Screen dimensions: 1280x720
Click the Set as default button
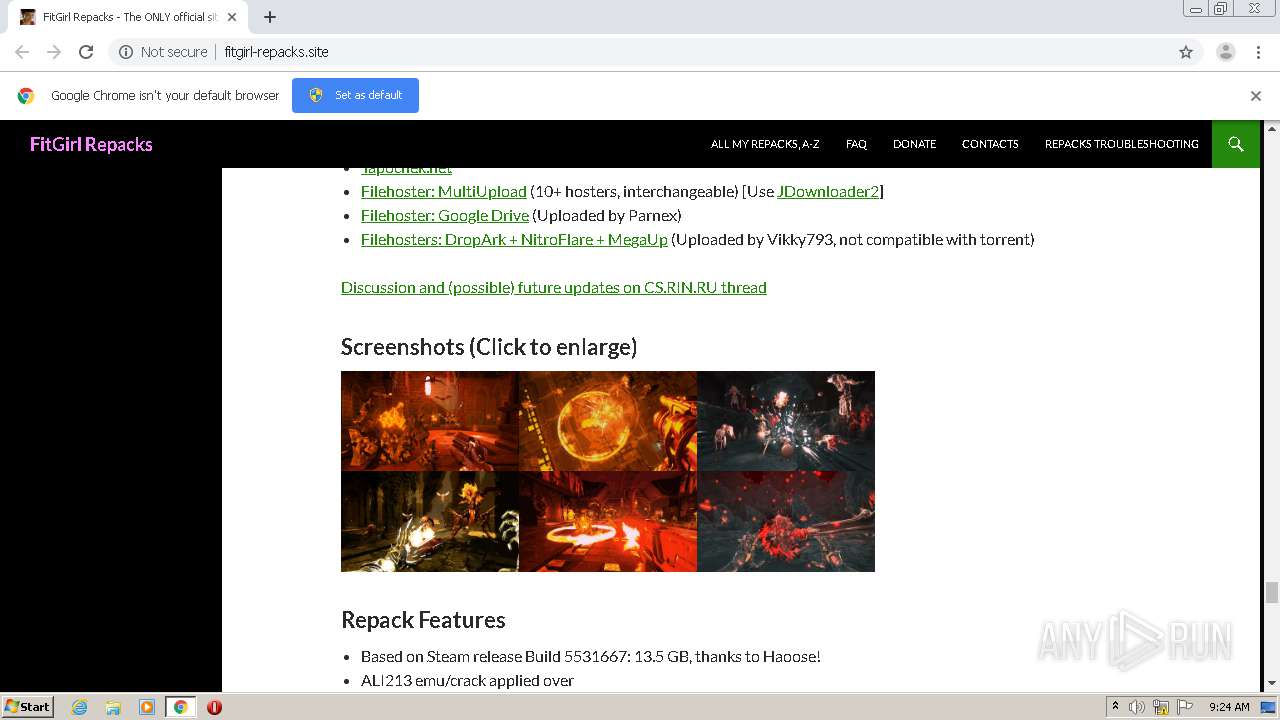[355, 95]
